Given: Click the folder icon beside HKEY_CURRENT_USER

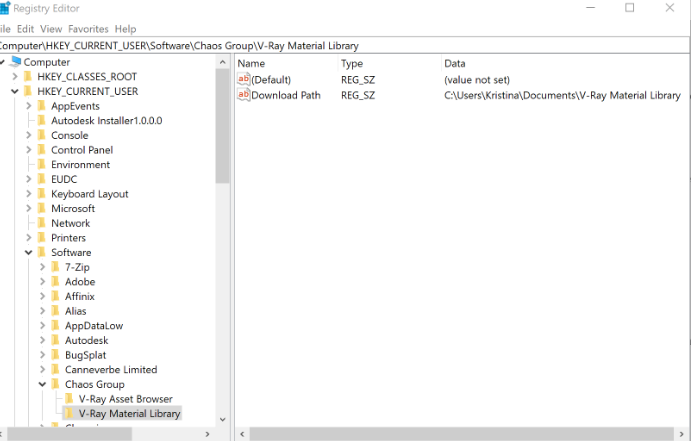Looking at the screenshot, I should (28, 91).
